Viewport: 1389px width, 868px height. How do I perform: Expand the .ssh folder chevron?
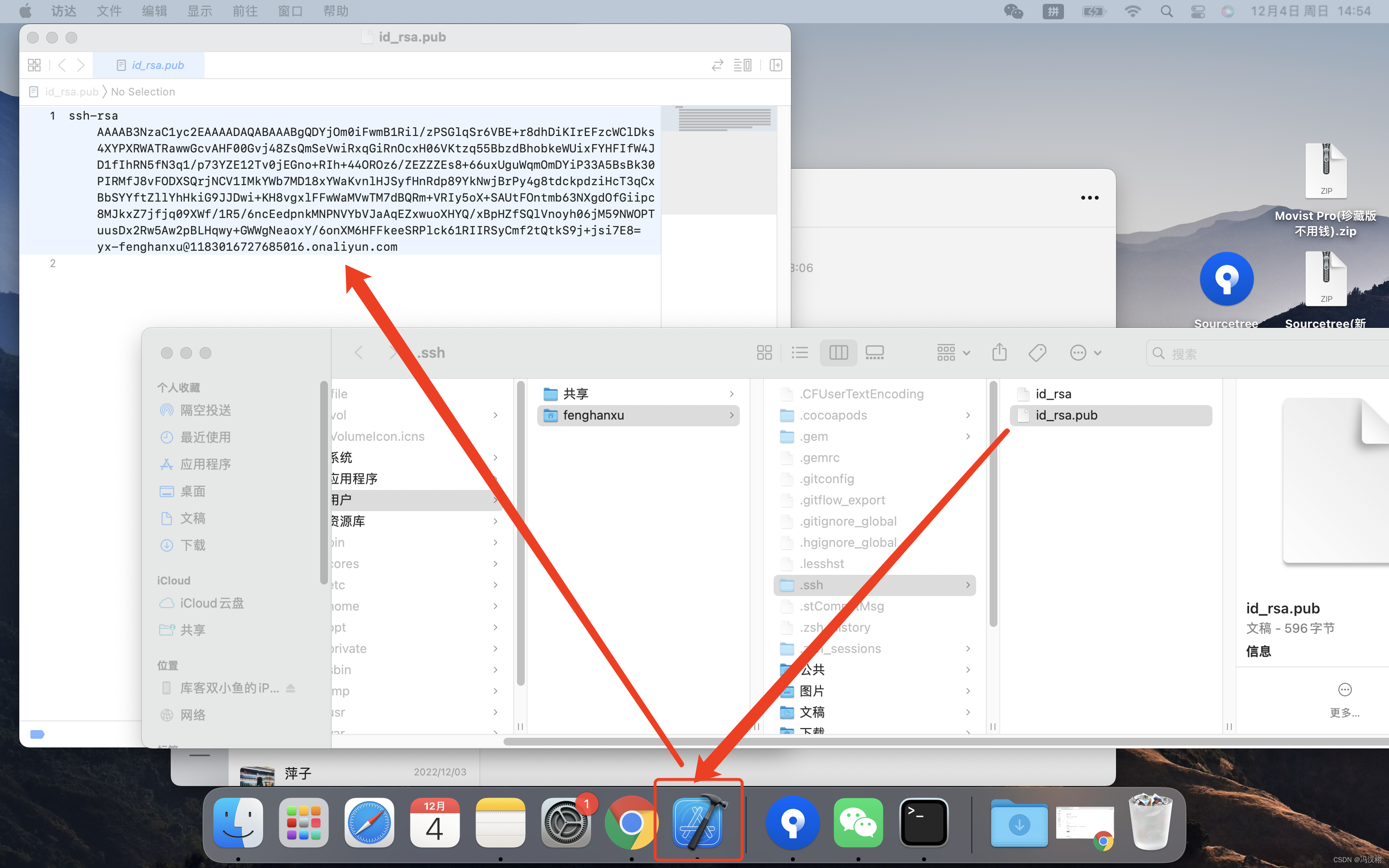968,585
